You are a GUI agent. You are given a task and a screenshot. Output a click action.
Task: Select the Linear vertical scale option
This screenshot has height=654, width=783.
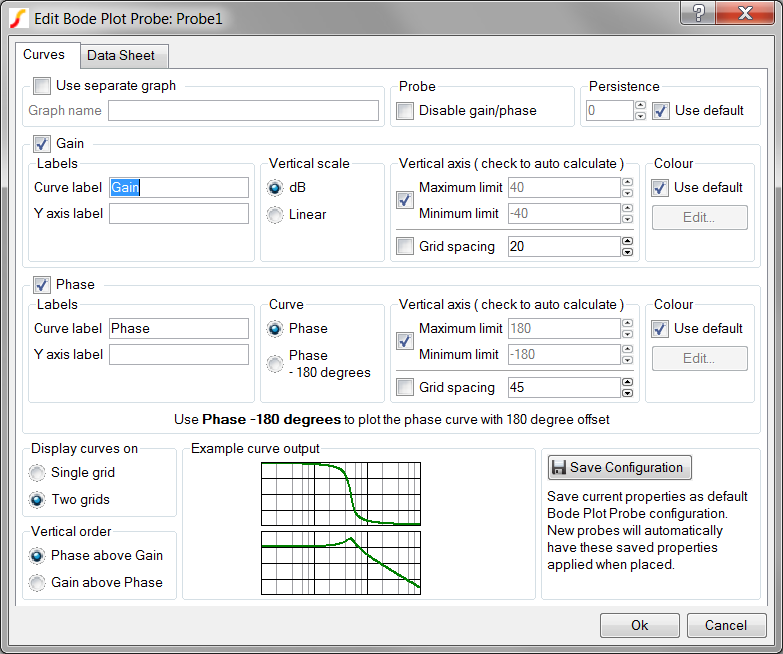point(275,214)
